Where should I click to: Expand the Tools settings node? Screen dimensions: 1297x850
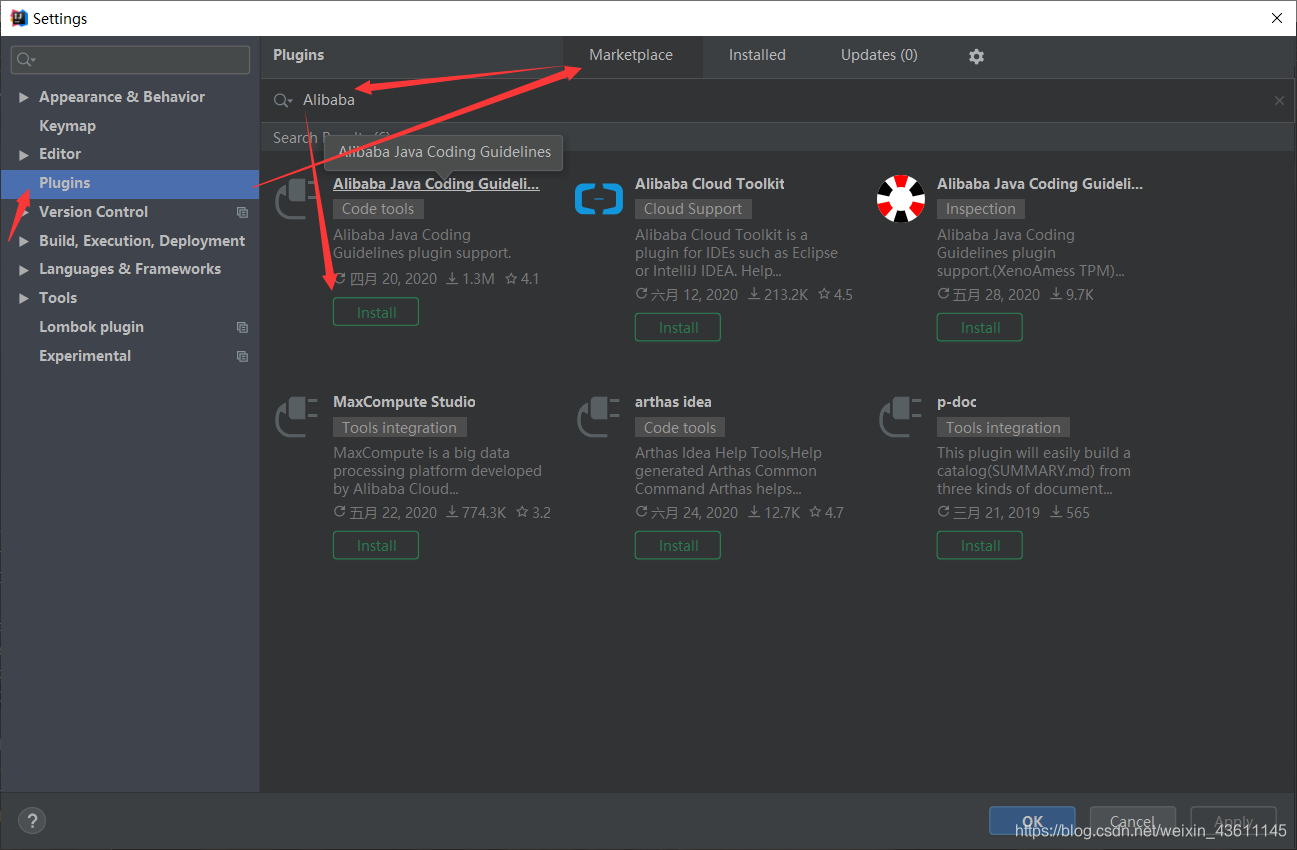point(24,298)
